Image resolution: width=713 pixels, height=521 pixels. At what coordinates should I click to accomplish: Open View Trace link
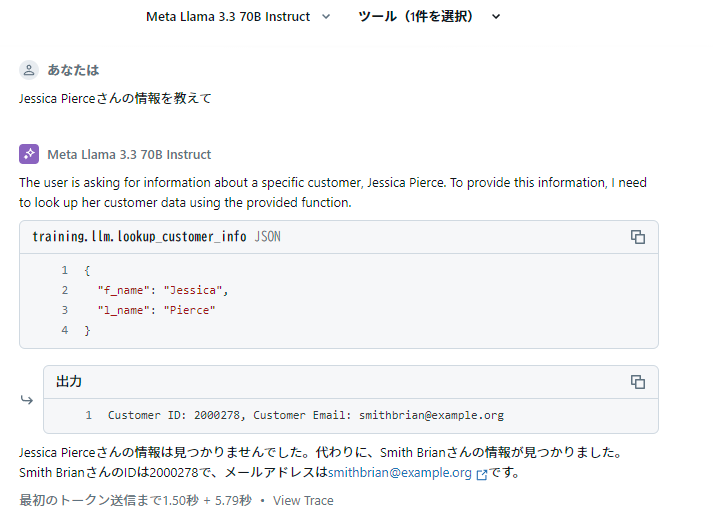(x=303, y=501)
